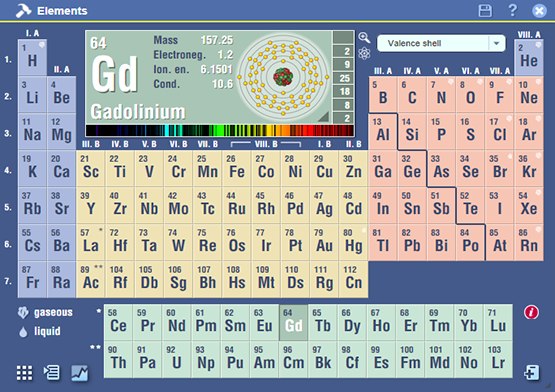Toggle the liquid state legend
The width and height of the screenshot is (555, 392).
[x=40, y=331]
